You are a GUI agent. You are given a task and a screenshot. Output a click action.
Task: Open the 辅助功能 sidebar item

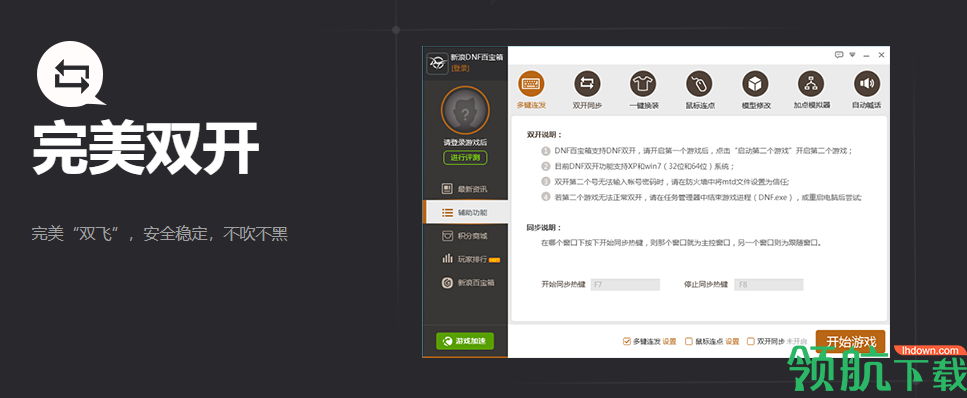pyautogui.click(x=465, y=212)
